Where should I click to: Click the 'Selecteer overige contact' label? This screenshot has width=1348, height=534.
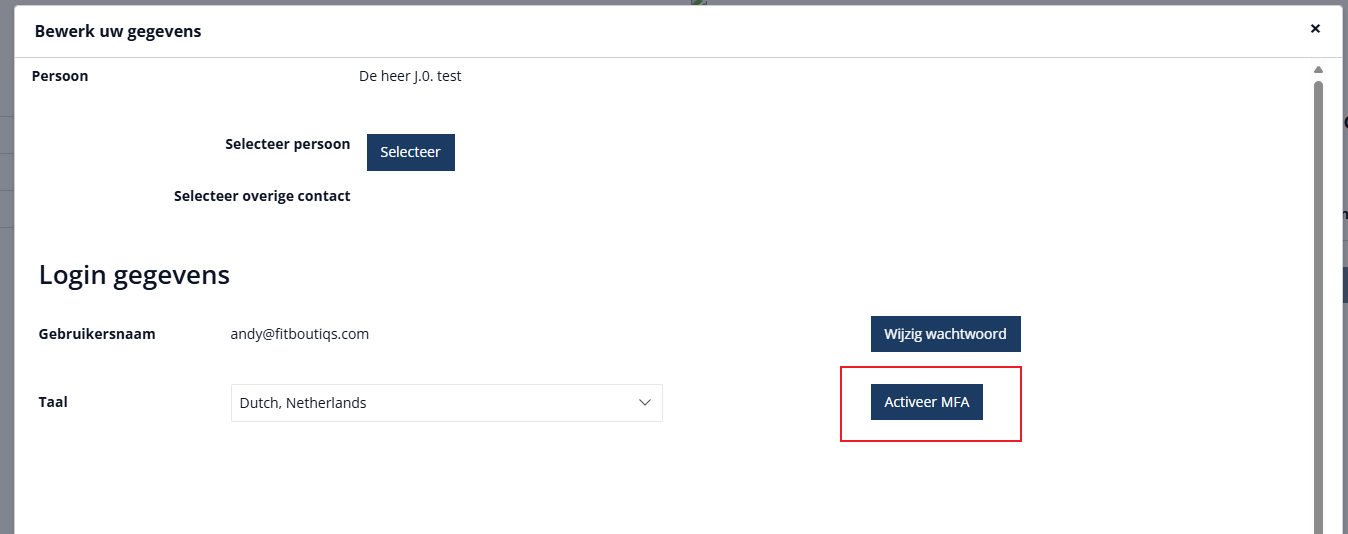tap(262, 196)
